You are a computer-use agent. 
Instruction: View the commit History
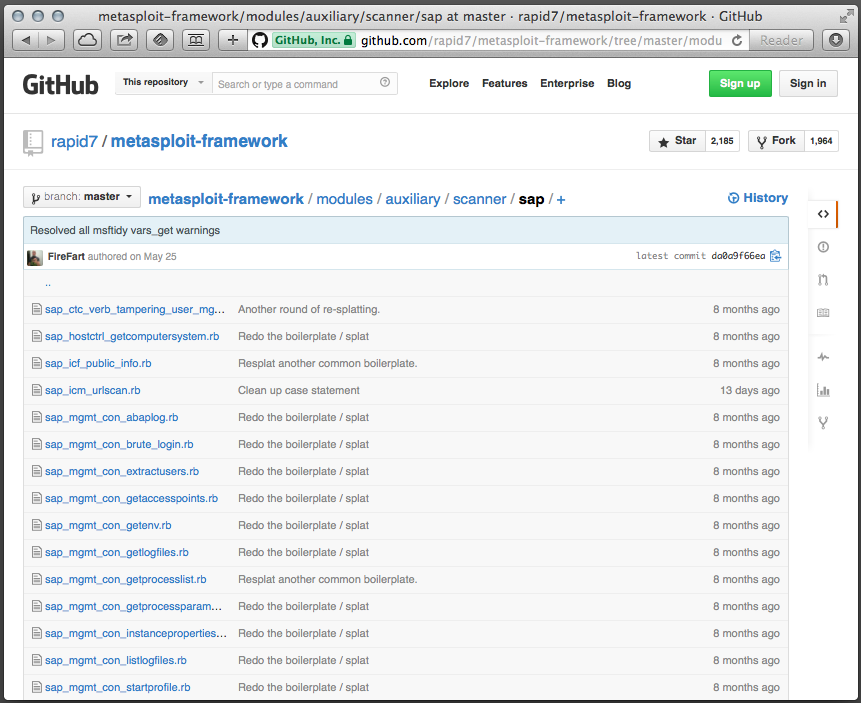point(757,198)
